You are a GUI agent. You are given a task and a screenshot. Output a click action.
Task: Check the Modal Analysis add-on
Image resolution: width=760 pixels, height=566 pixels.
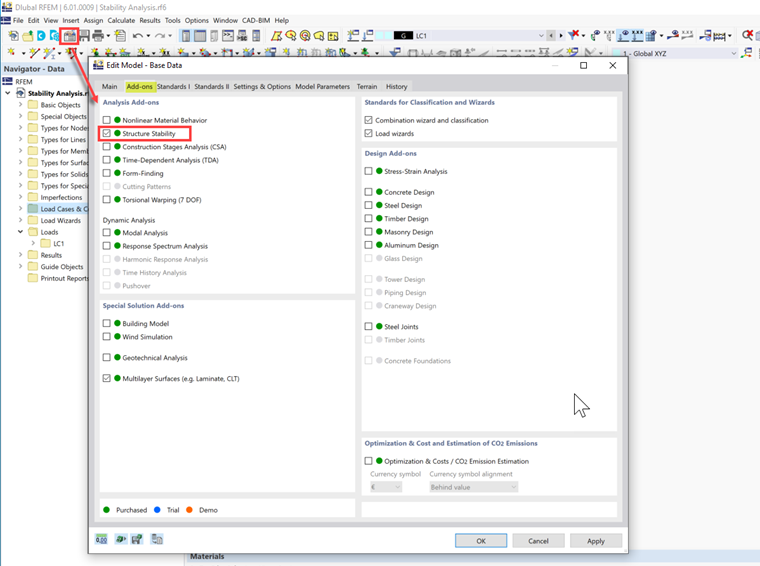click(x=107, y=232)
